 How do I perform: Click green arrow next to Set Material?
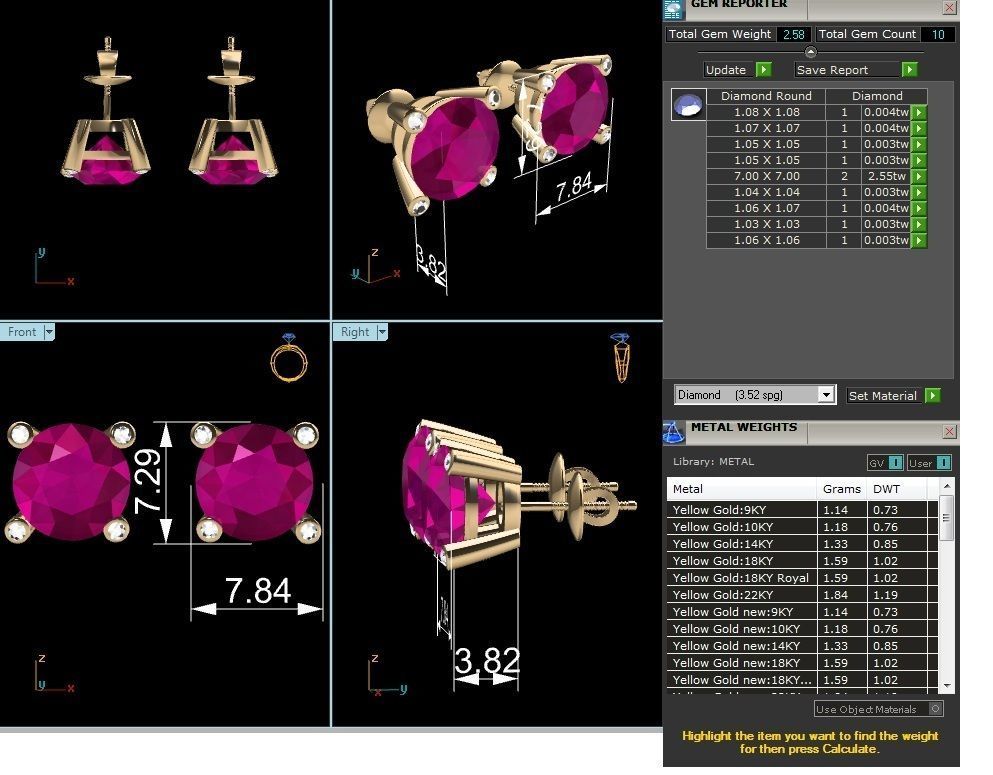coord(932,396)
